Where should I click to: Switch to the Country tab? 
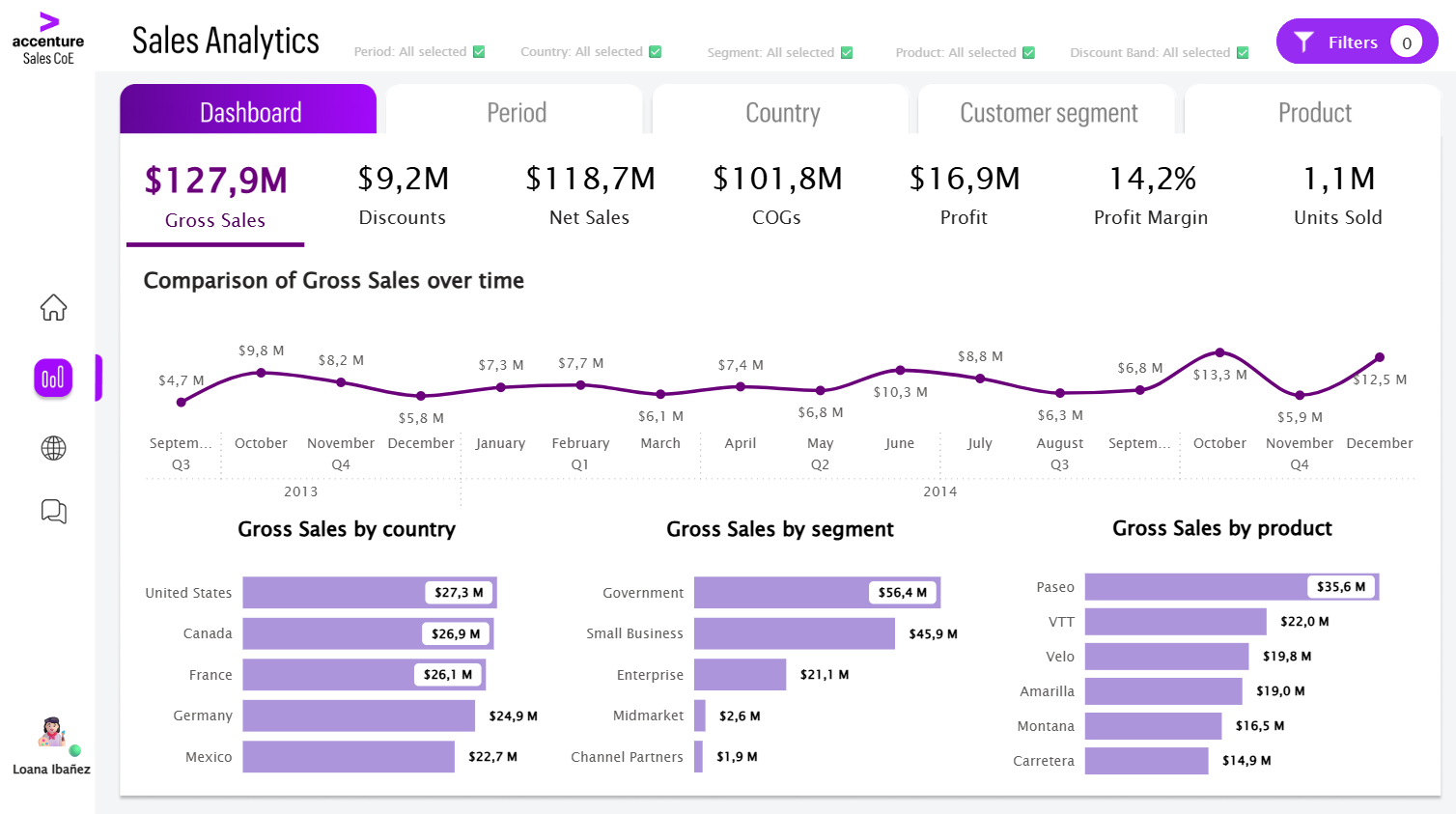(782, 109)
